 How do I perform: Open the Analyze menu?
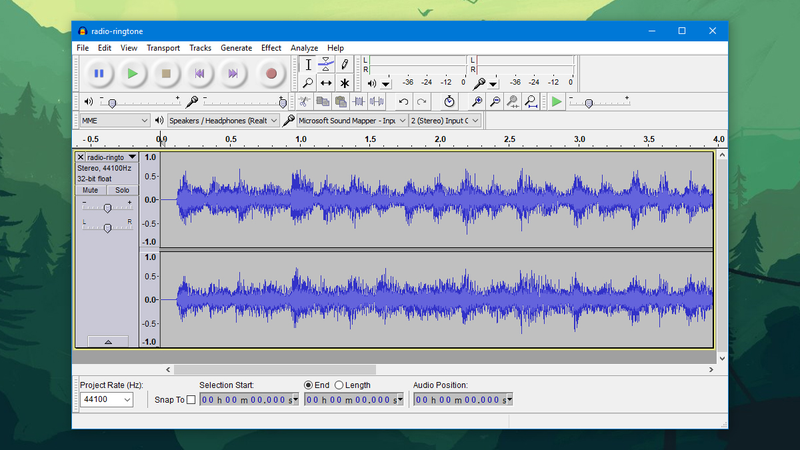pos(304,48)
